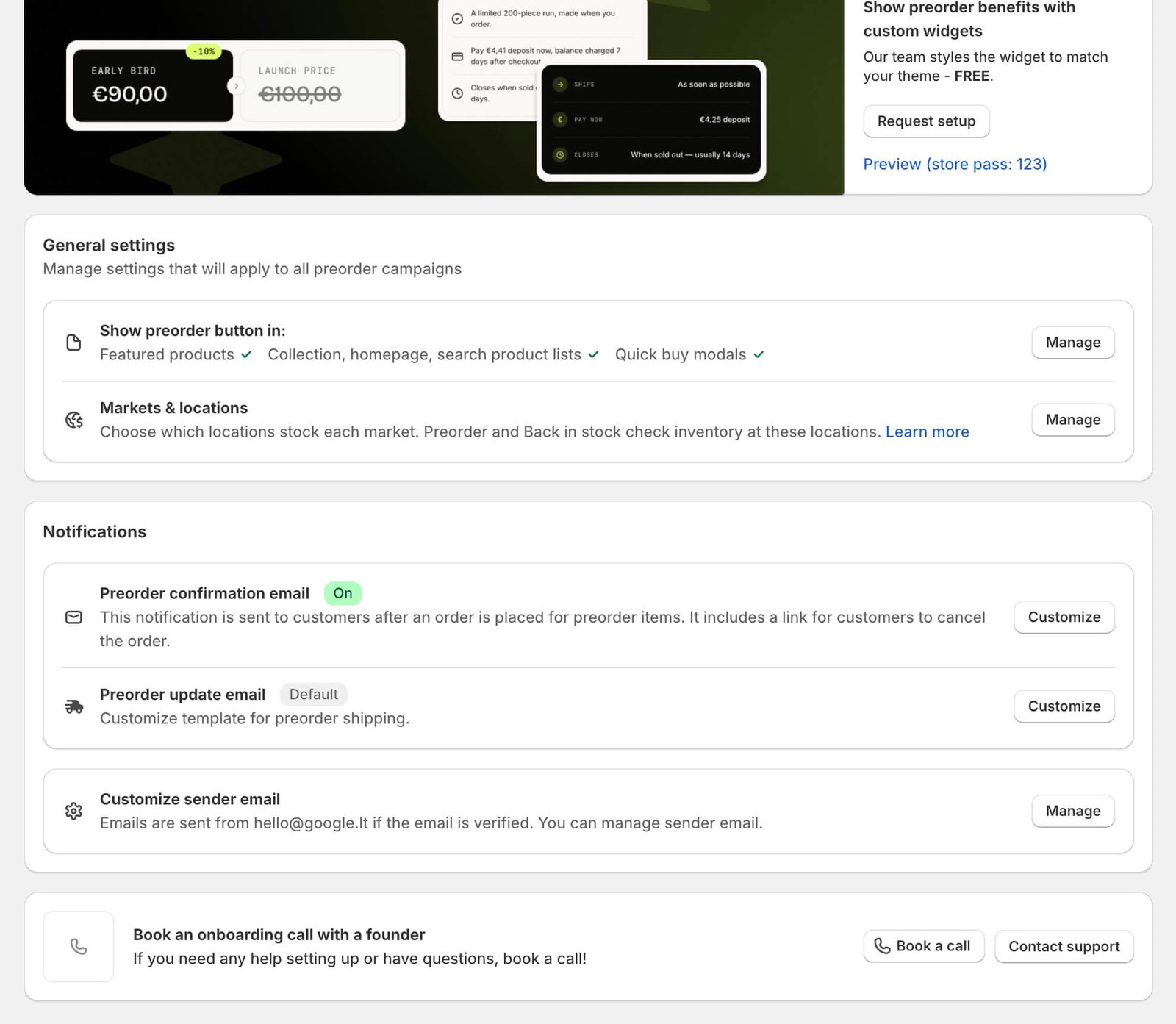
Task: Open Preview (store pass: 123) link
Action: click(955, 164)
